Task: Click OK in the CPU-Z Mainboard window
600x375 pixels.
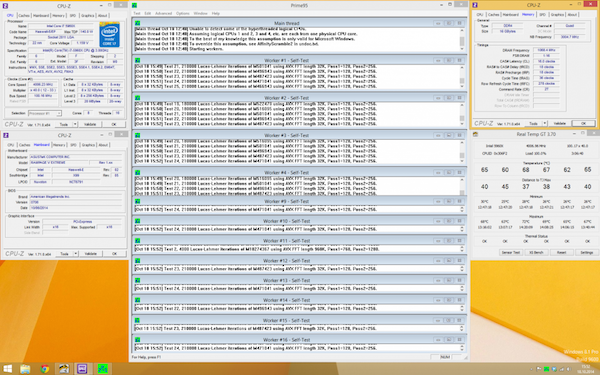Action: (x=114, y=254)
